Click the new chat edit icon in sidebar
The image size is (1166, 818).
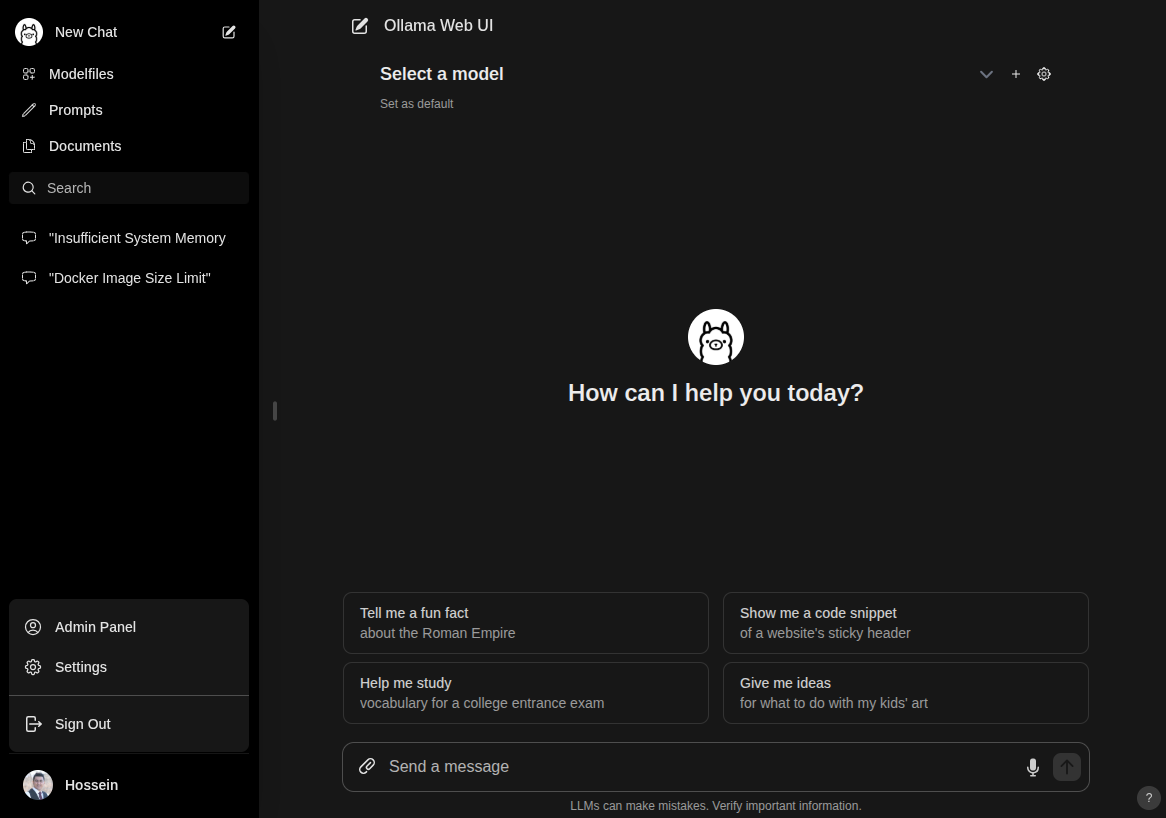[x=229, y=32]
